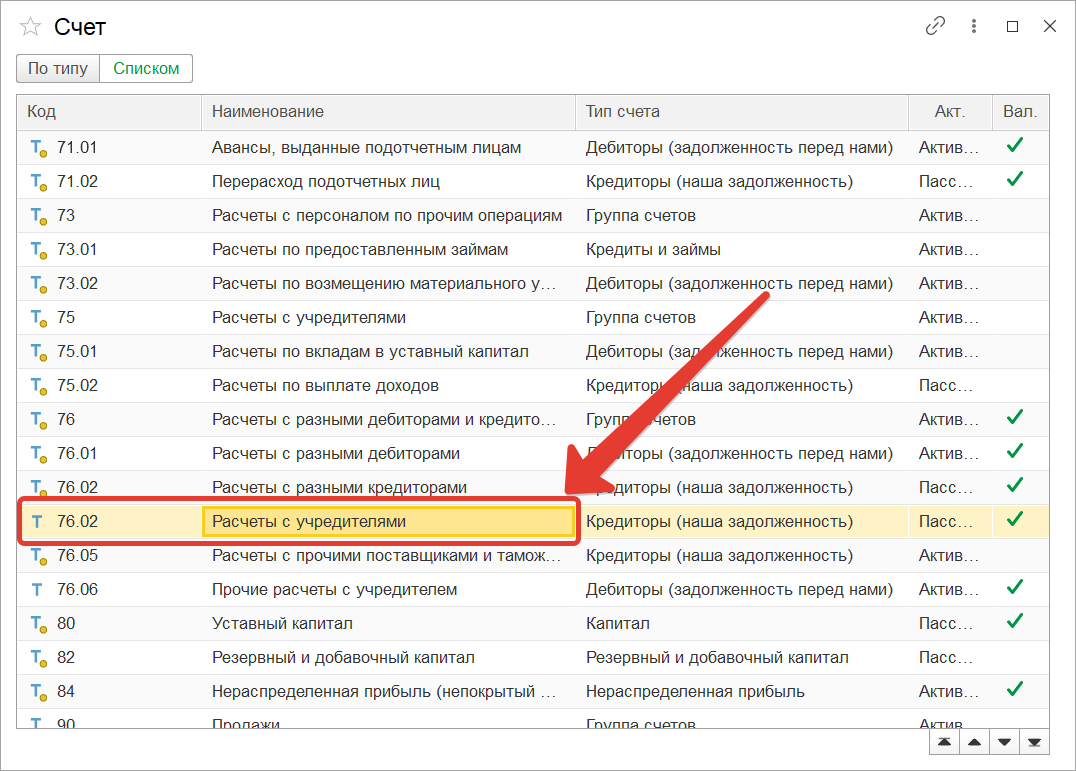Select the «Списком» view tab
Viewport: 1076px width, 771px height.
pos(146,69)
